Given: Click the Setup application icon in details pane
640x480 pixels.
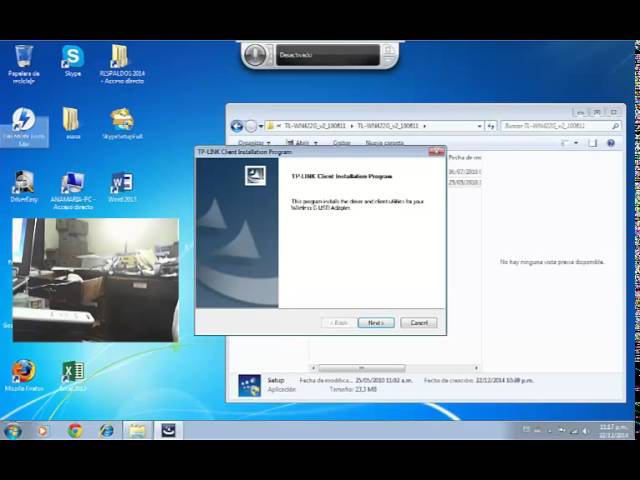Looking at the screenshot, I should click(x=249, y=385).
